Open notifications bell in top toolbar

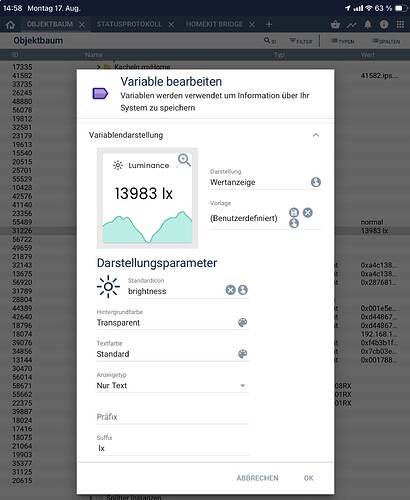tap(368, 25)
